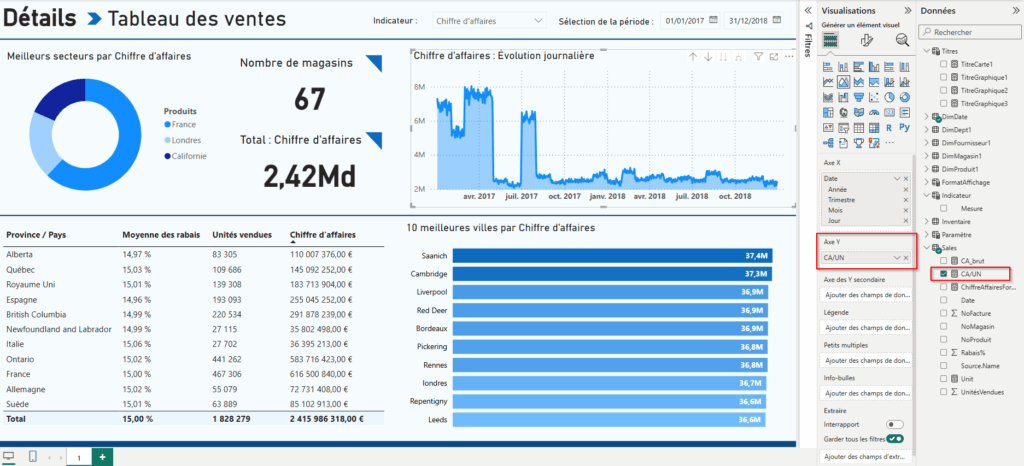1024x466 pixels.
Task: Open the Analytics magnifier tab
Action: coord(903,40)
